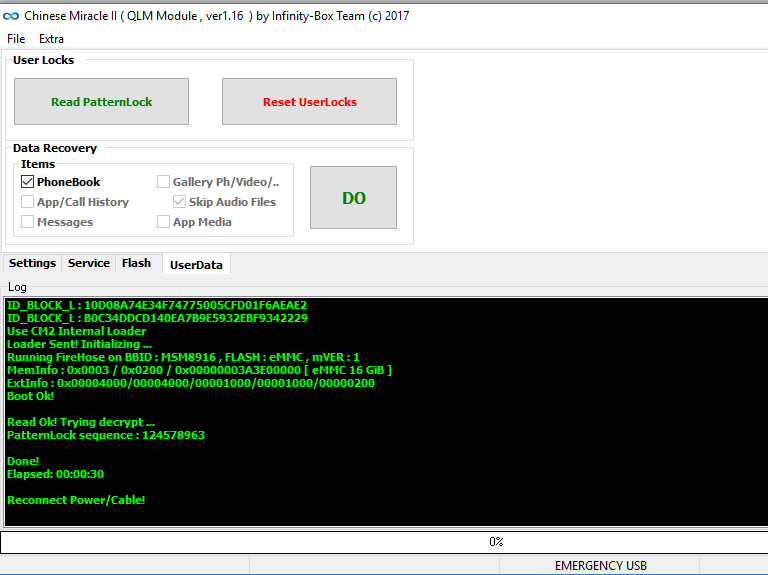Switch to the Service tab
The width and height of the screenshot is (768, 575).
click(x=89, y=263)
